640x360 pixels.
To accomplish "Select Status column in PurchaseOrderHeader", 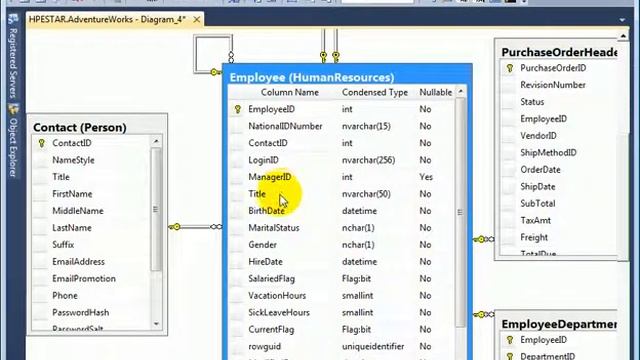I will tap(532, 102).
